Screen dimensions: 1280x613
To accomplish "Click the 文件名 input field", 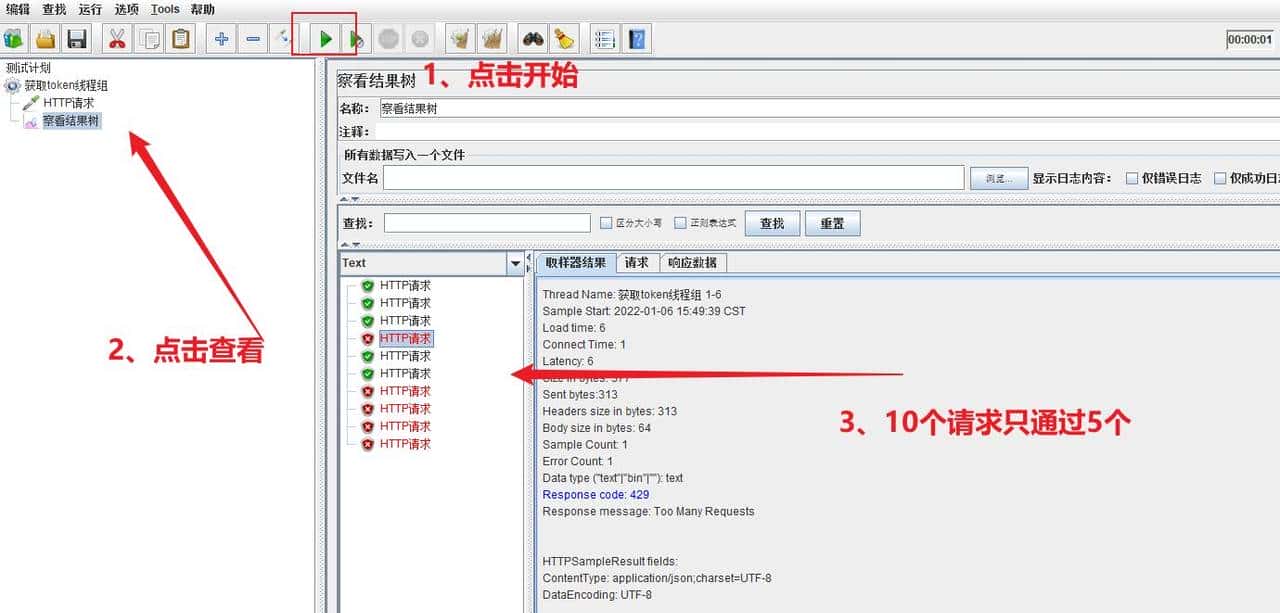I will (672, 177).
